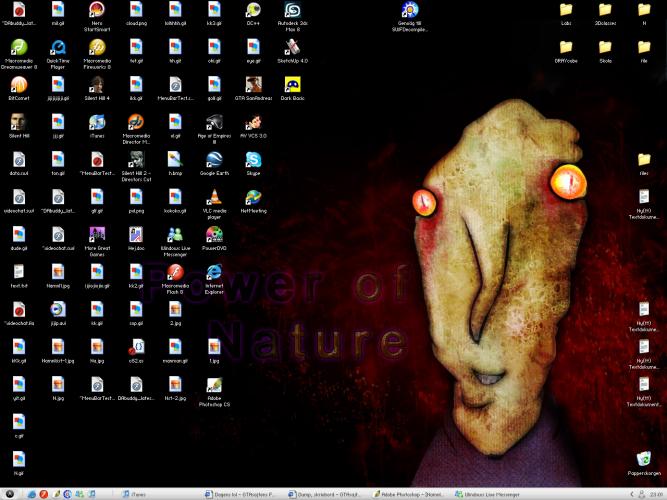Viewport: 667px width, 500px height.
Task: Open Windows Live Messenger from the taskbar
Action: [490, 494]
